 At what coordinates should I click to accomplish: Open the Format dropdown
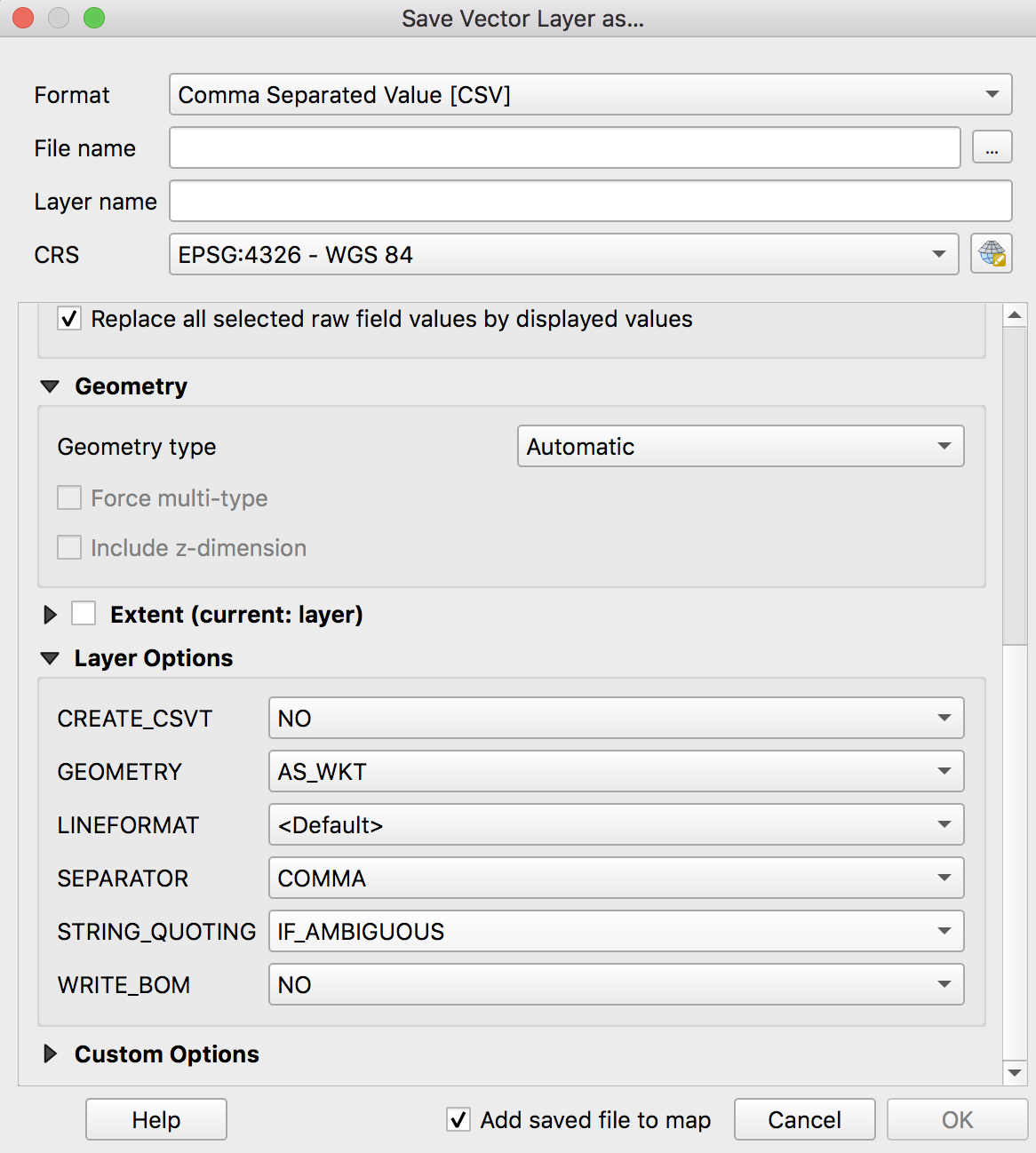[590, 95]
